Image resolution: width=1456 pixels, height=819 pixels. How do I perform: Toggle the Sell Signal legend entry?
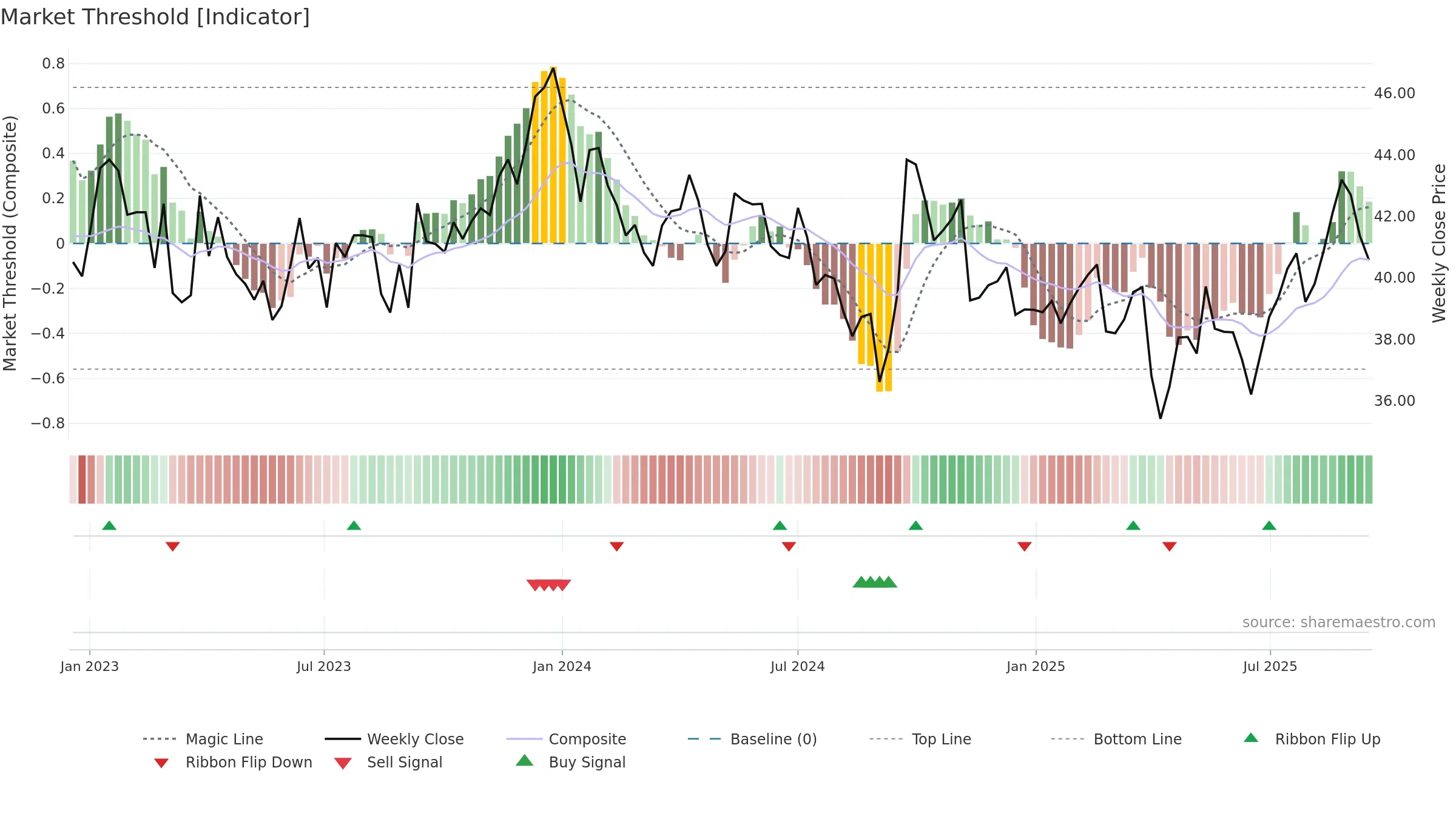pyautogui.click(x=388, y=763)
